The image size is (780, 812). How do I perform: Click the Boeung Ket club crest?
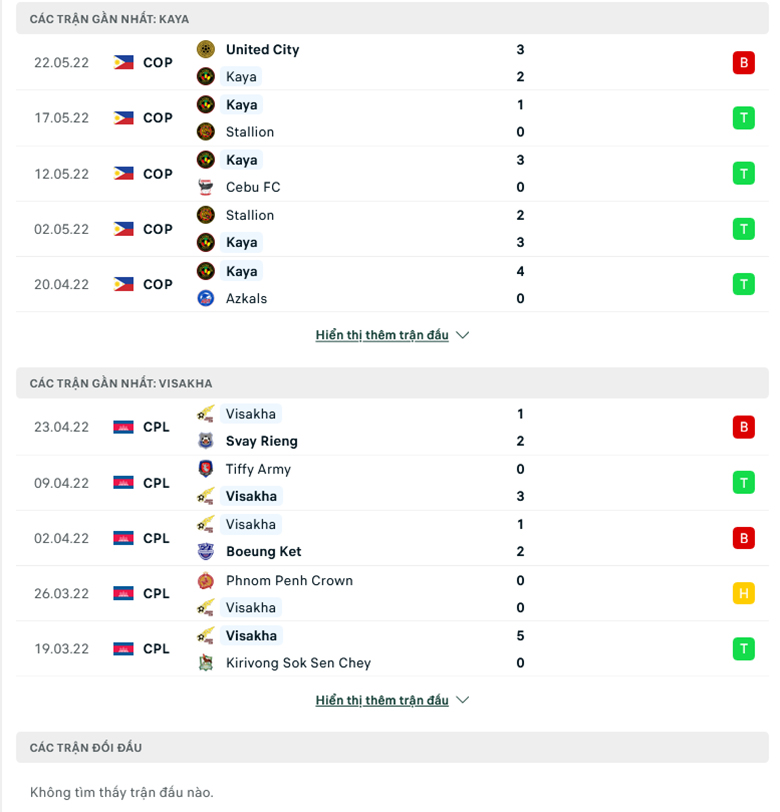click(206, 552)
